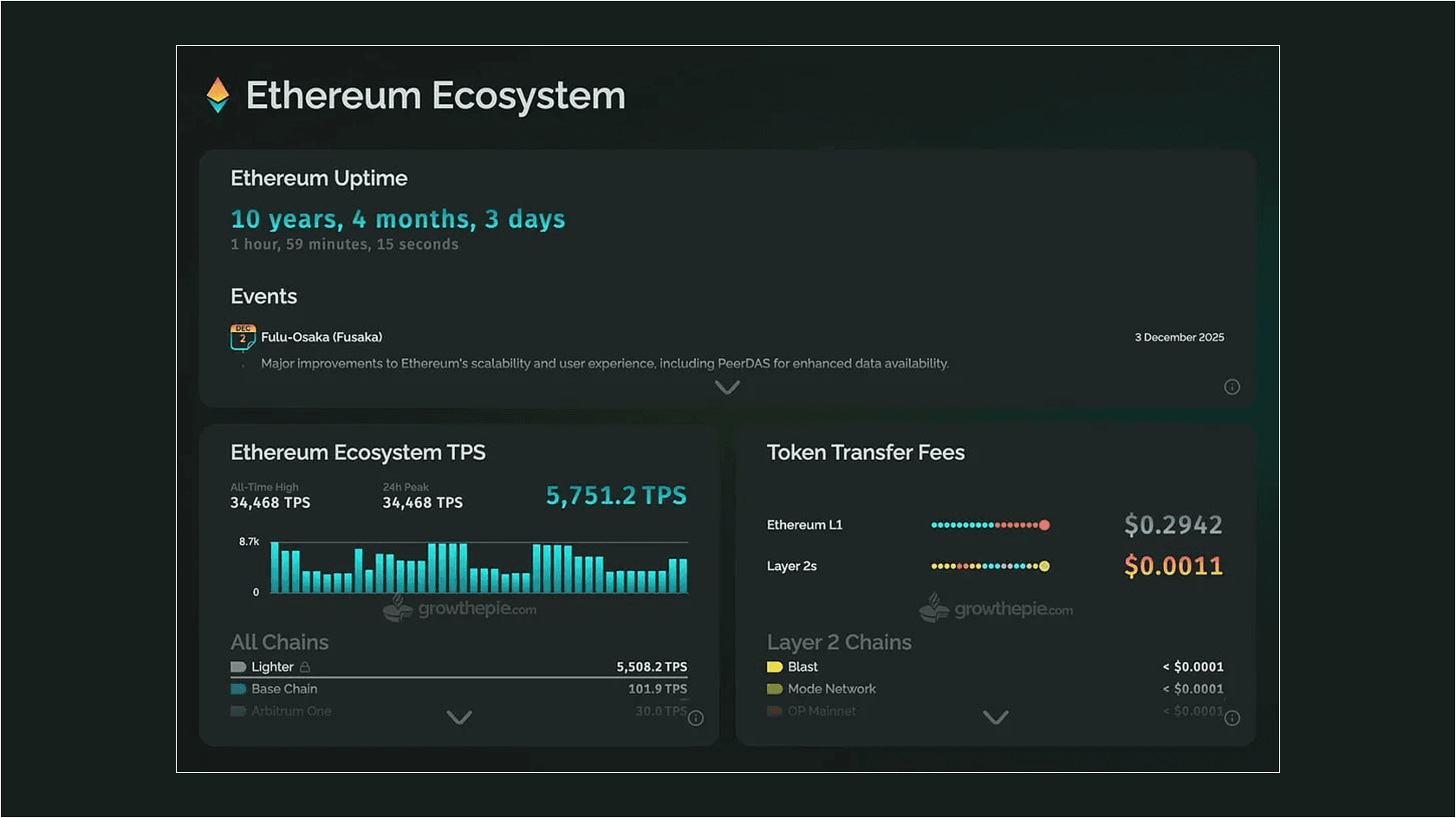This screenshot has height=818, width=1456.
Task: Select the Mode Network row
Action: [995, 689]
